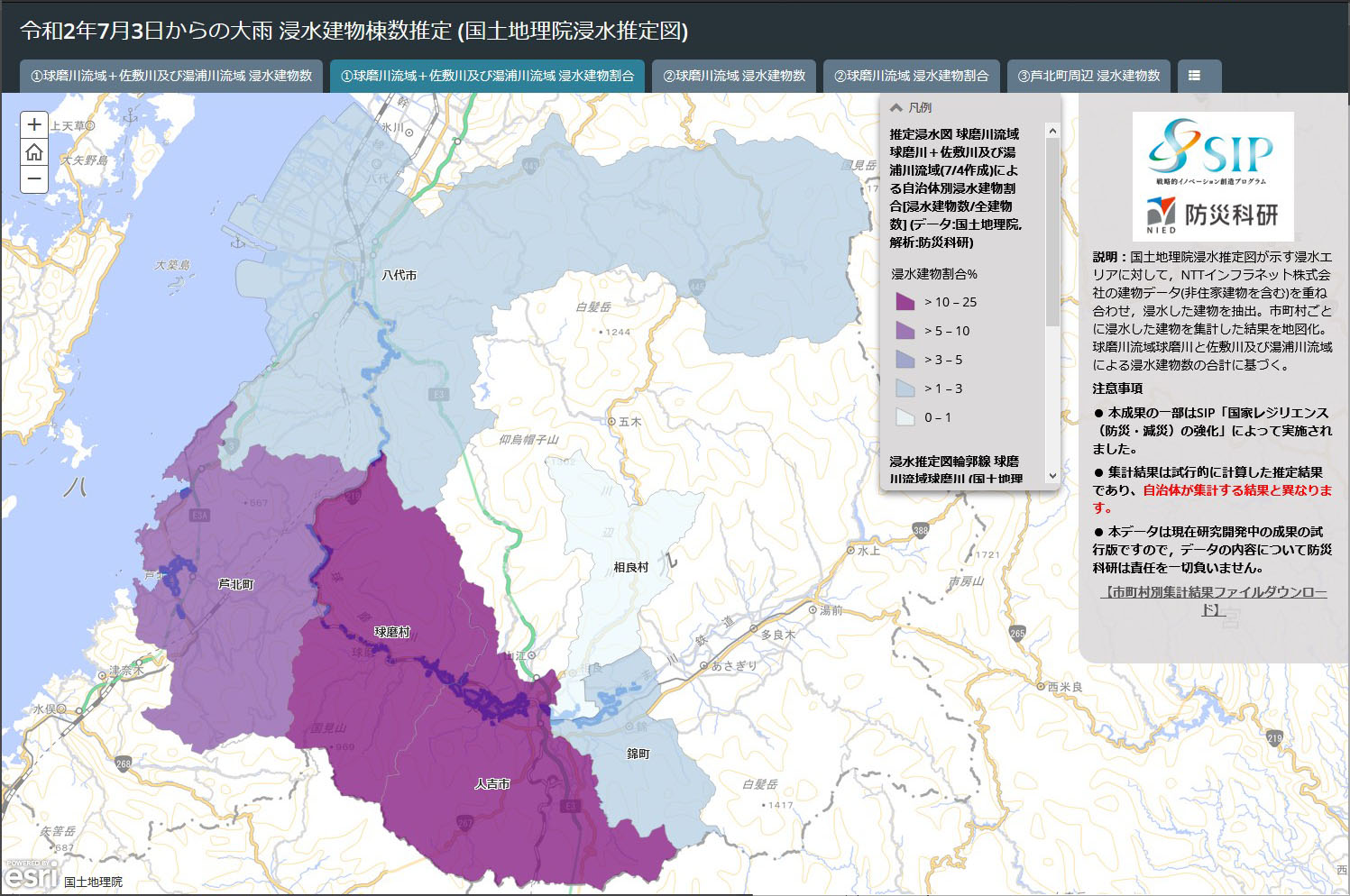Open the 国土地理院 attribution link

93,882
